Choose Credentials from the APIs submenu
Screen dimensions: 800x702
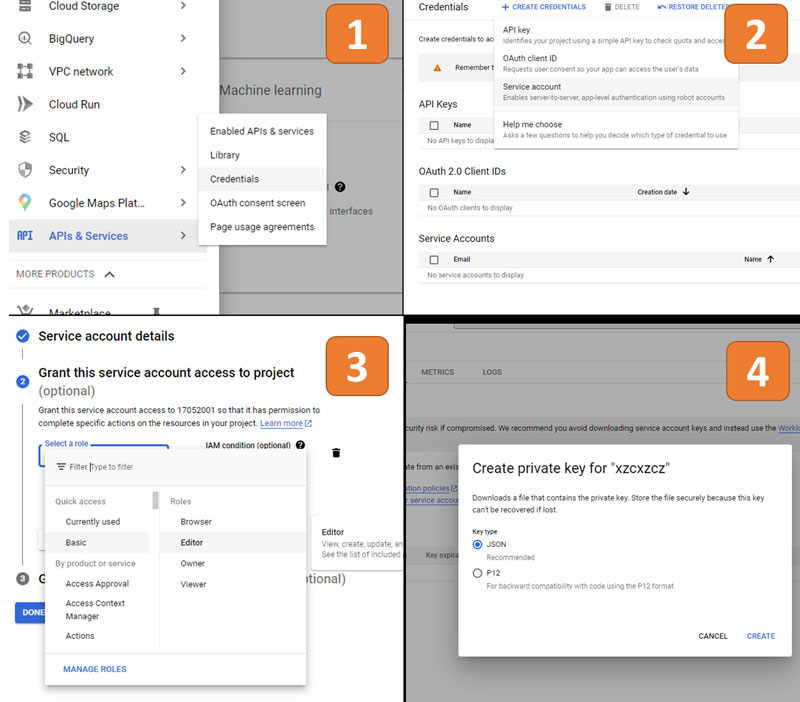[x=234, y=179]
